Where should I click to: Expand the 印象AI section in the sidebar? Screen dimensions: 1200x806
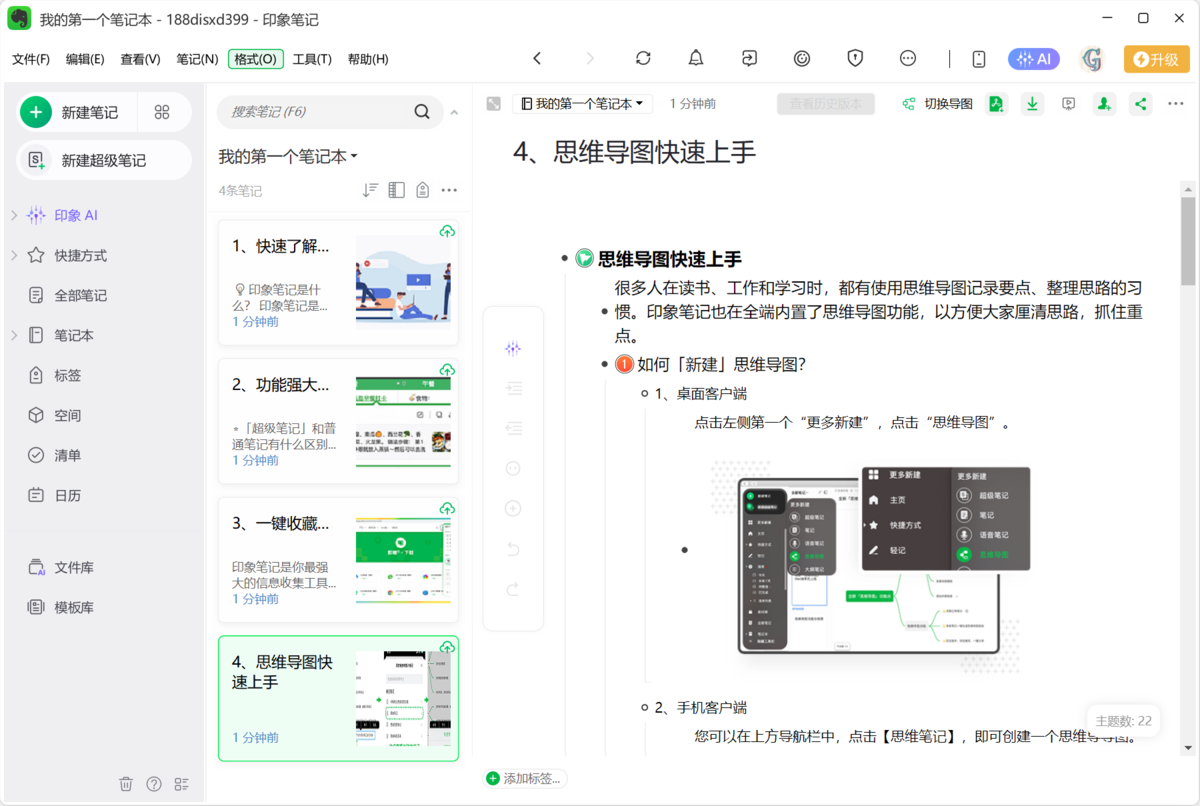coord(14,214)
